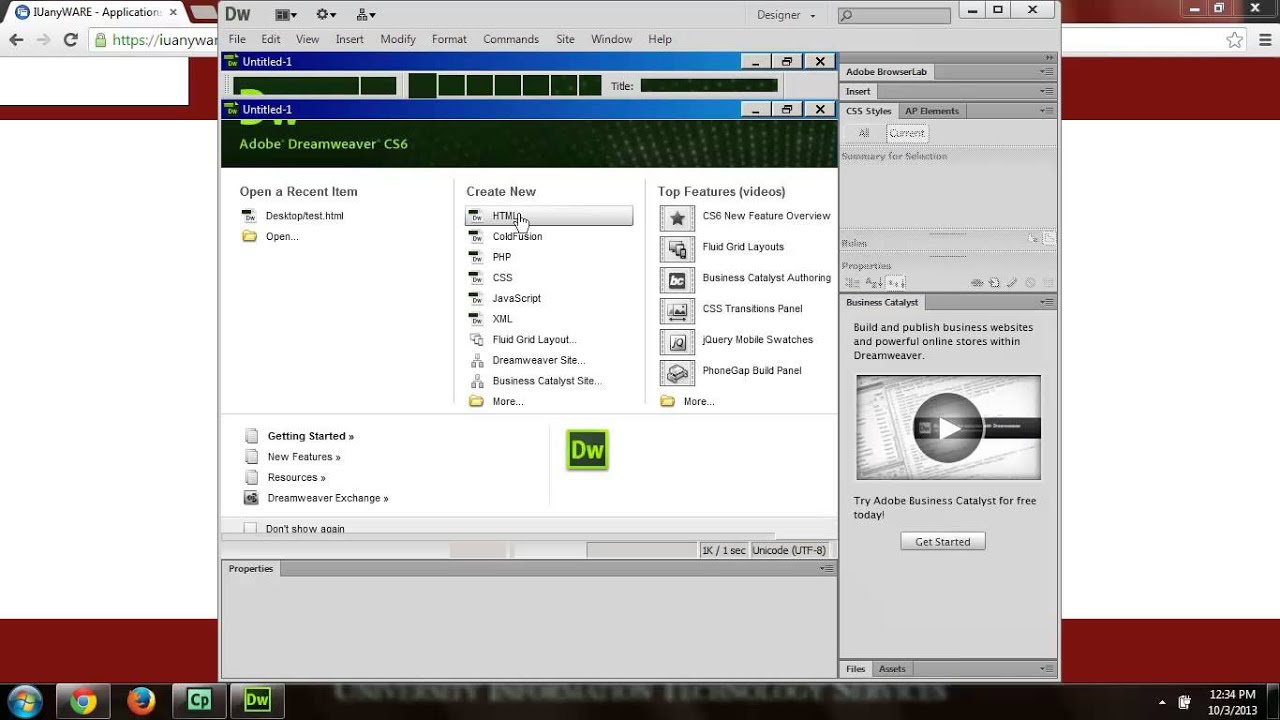Image resolution: width=1280 pixels, height=720 pixels.
Task: Click the Fluid Grid Layout document icon
Action: [x=477, y=340]
